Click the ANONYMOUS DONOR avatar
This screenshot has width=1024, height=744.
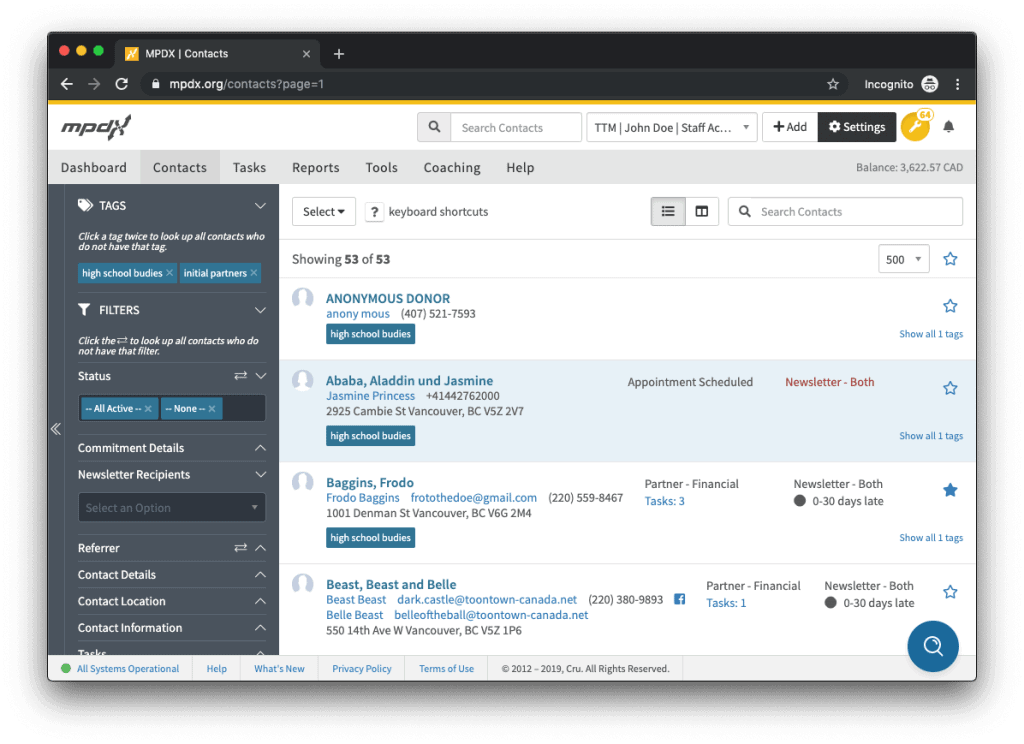302,299
